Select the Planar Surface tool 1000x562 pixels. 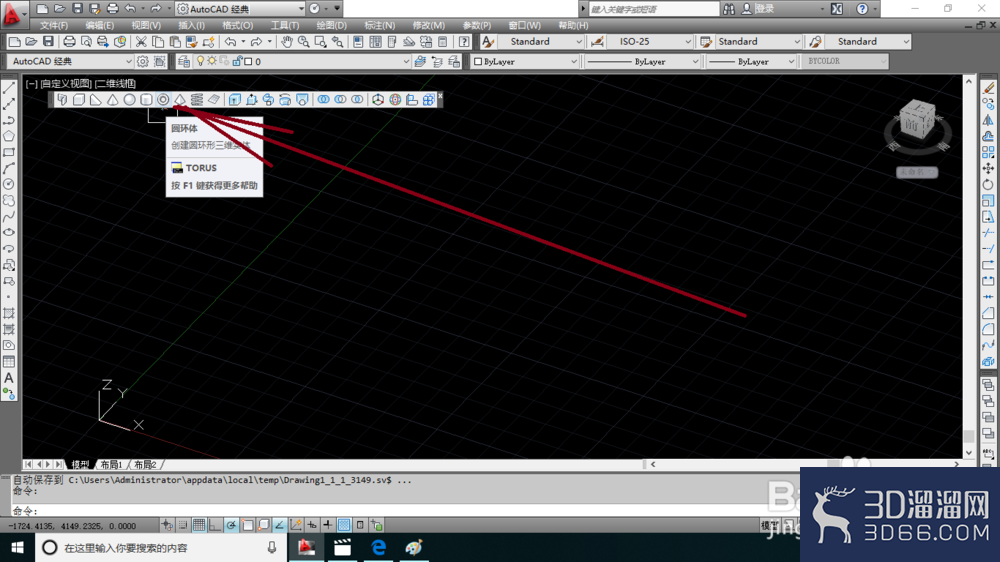click(x=214, y=100)
